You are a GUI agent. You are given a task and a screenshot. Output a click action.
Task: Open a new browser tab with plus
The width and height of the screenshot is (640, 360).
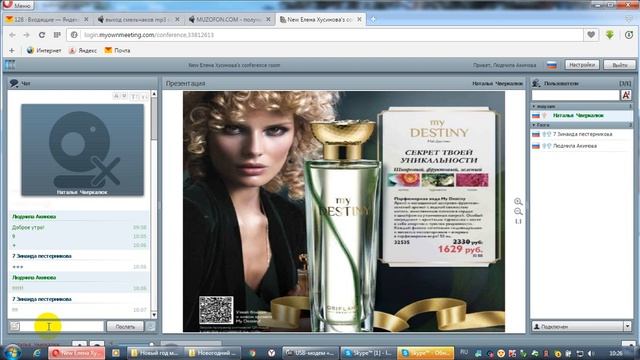[x=373, y=19]
